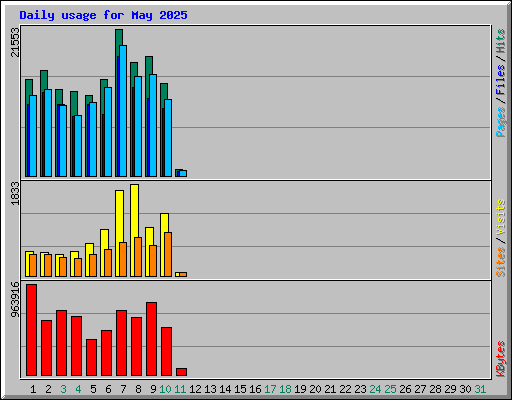
Task: Click the 1833 axis value
Action: pos(15,193)
